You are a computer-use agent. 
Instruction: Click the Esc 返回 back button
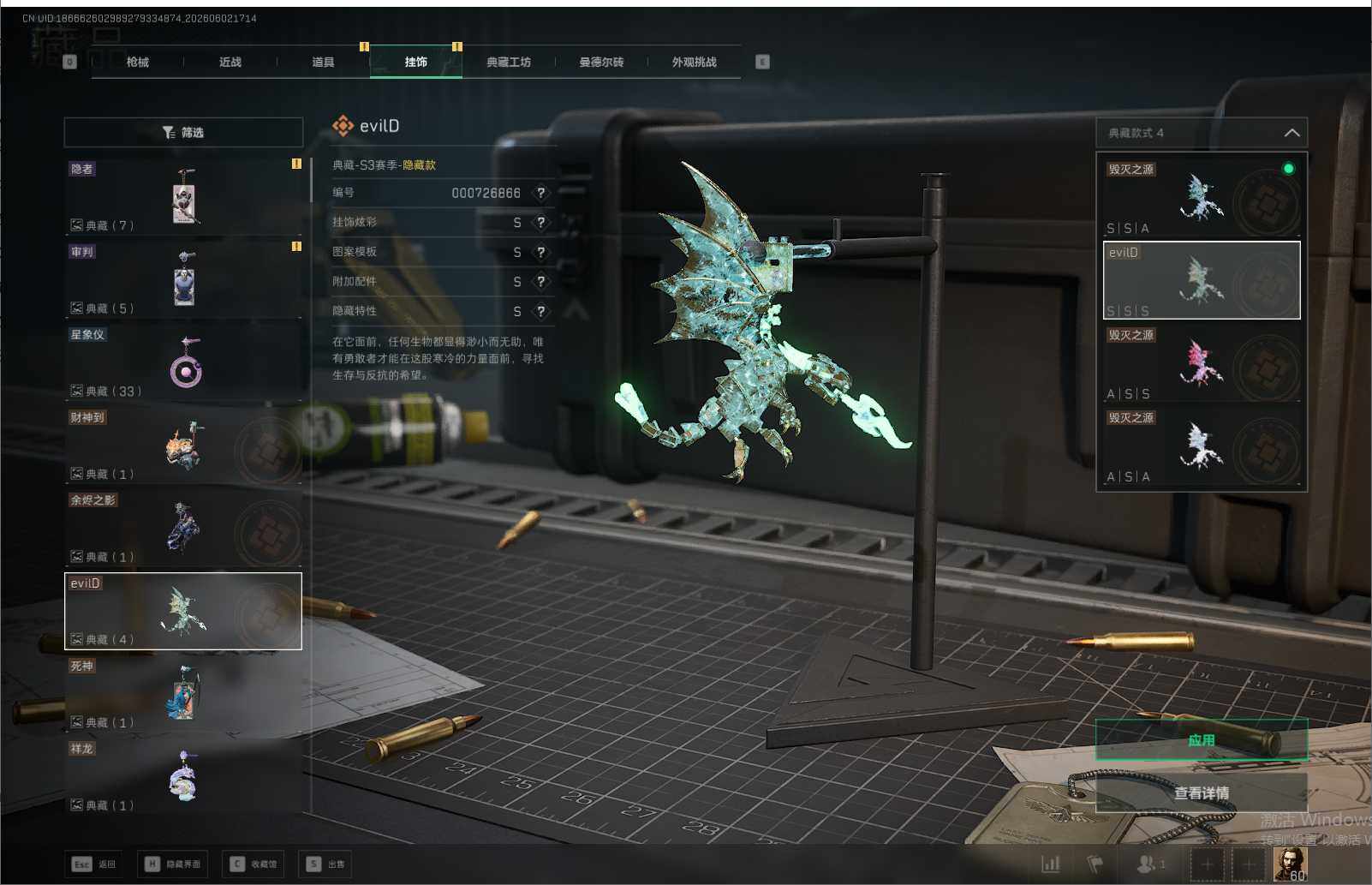(94, 864)
